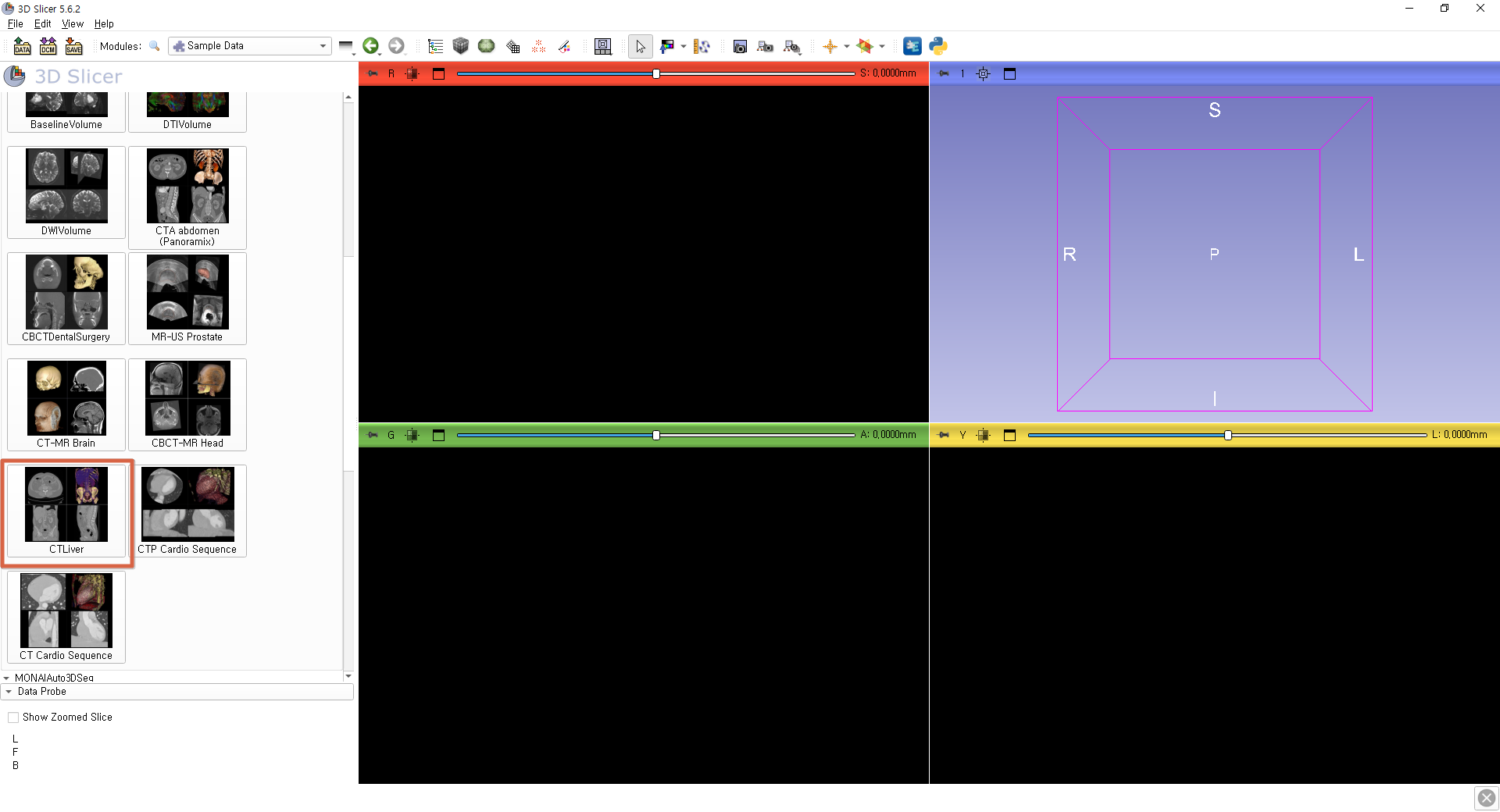Click the DATA load icon in toolbar

point(22,46)
